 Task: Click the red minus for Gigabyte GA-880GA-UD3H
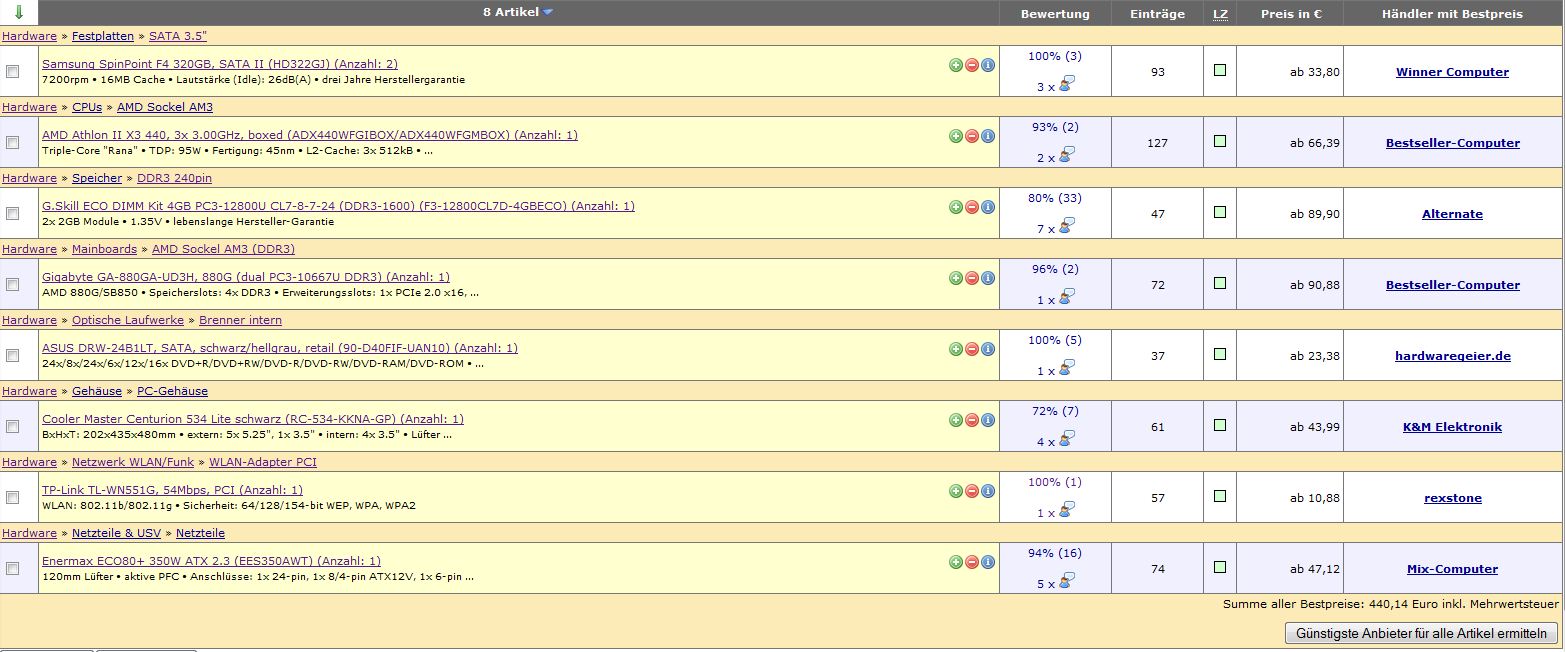click(x=972, y=278)
